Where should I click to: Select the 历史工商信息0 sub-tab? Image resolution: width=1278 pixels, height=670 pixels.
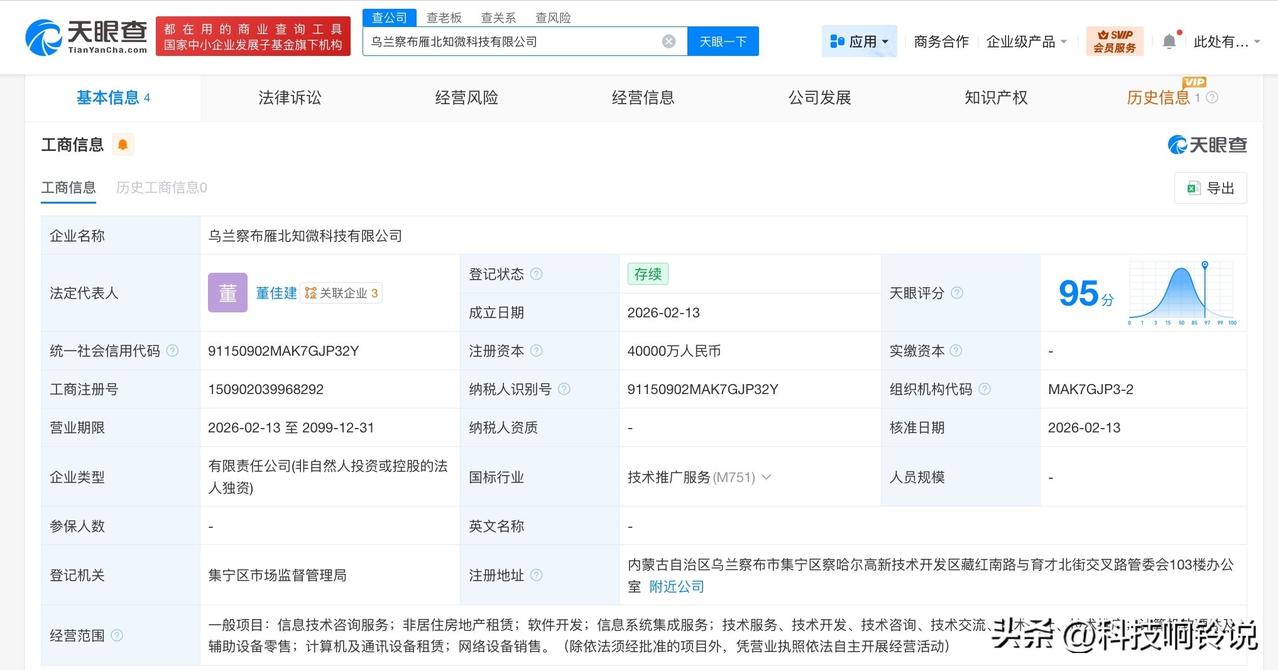tap(162, 188)
